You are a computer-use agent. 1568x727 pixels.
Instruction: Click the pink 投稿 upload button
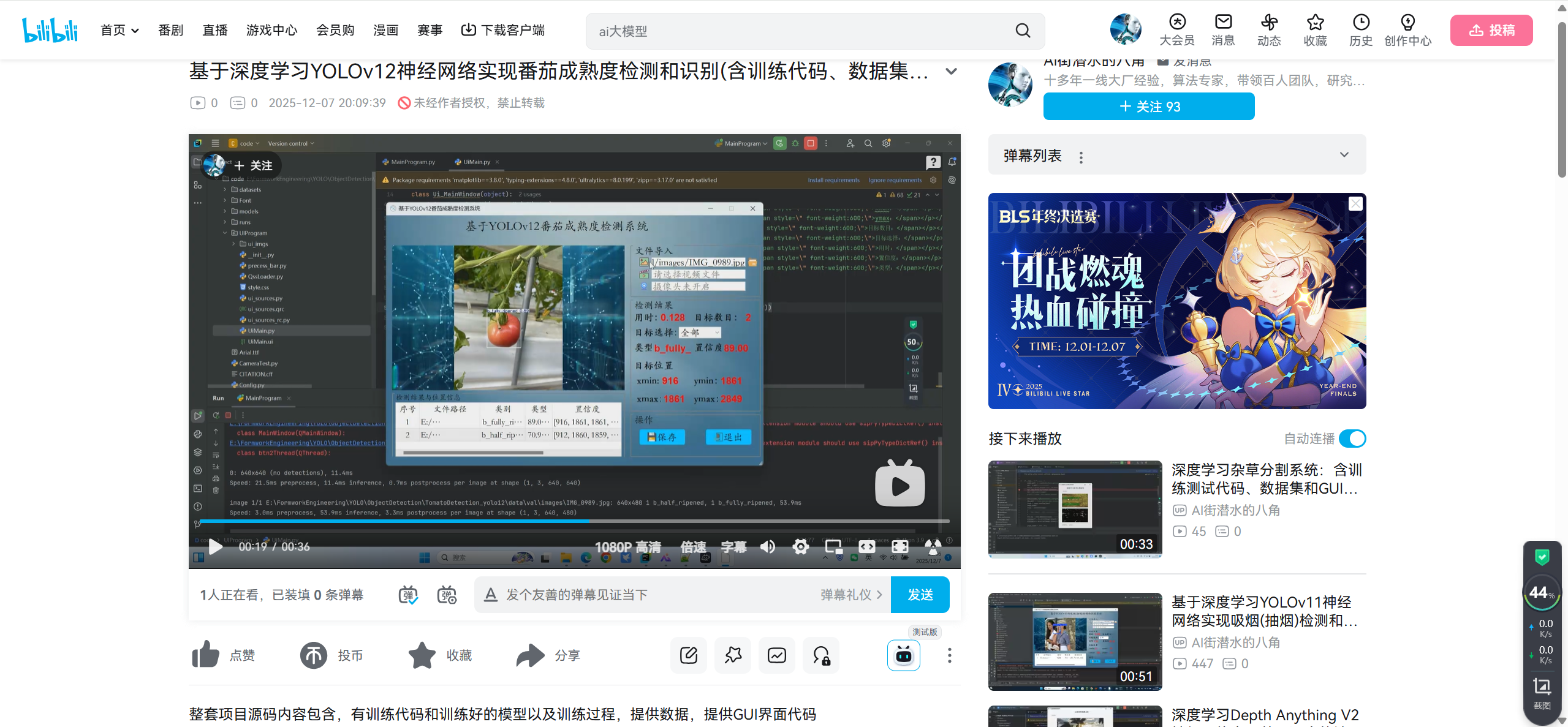pyautogui.click(x=1491, y=30)
